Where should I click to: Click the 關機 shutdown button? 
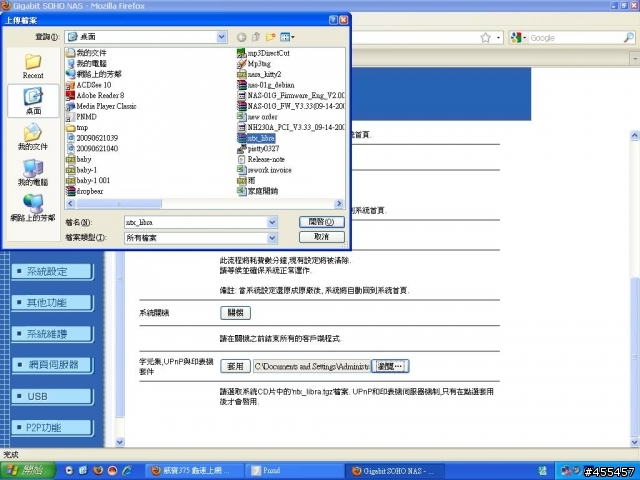236,313
